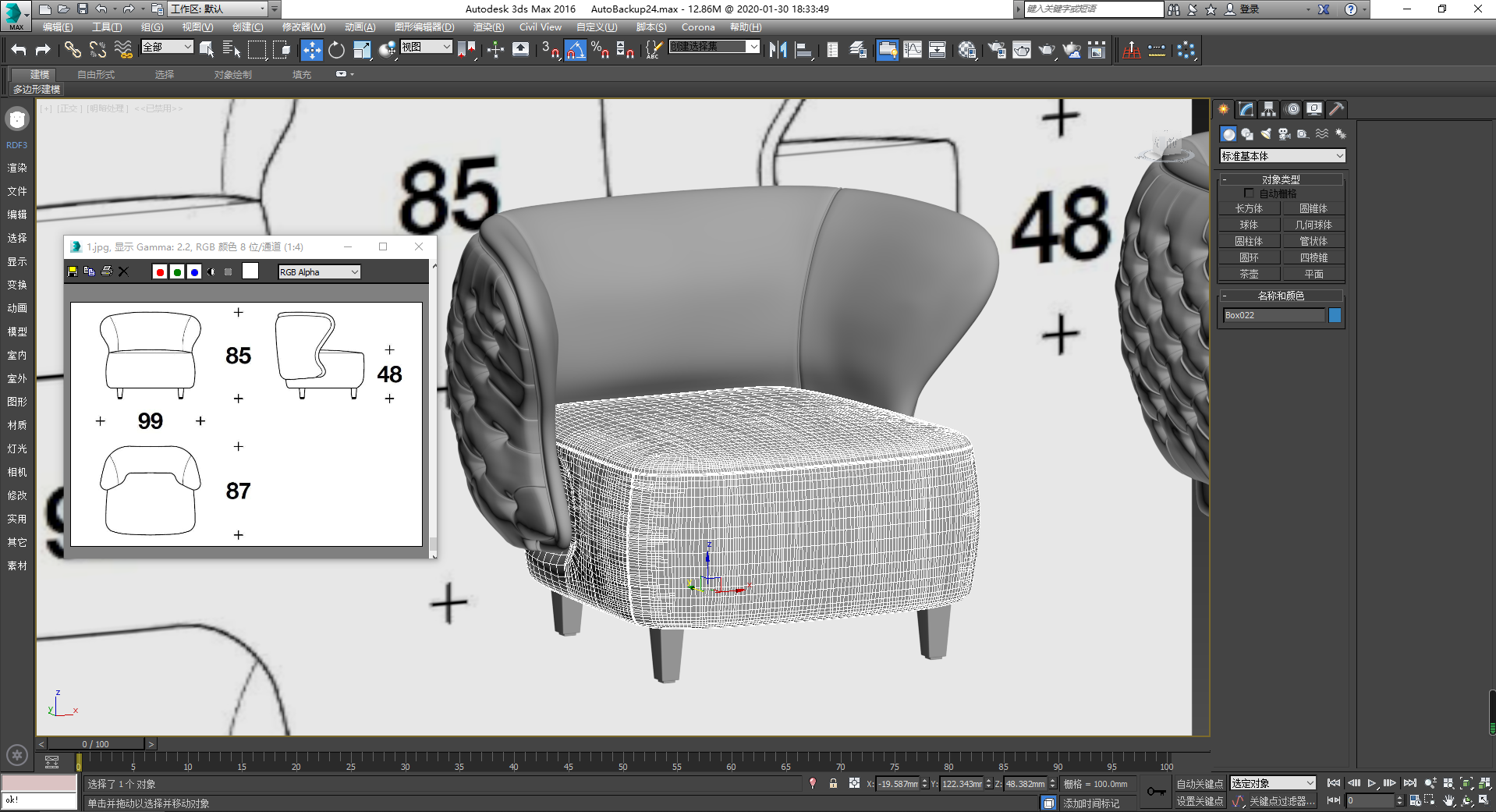This screenshot has height=812, width=1496.
Task: Enable the 自动栅格 checkbox
Action: (1248, 193)
